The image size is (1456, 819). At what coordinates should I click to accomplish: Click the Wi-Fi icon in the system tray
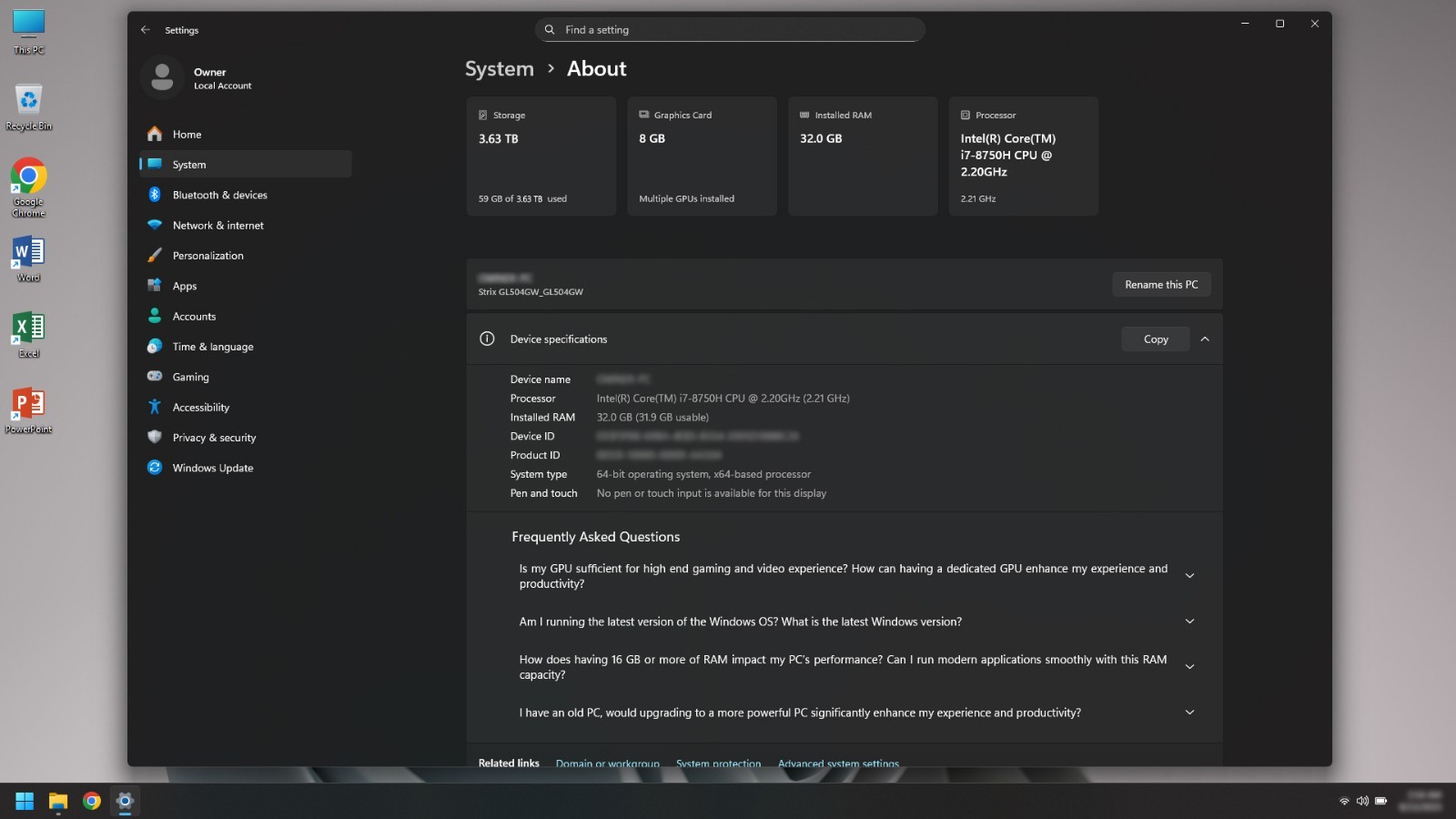tap(1344, 801)
